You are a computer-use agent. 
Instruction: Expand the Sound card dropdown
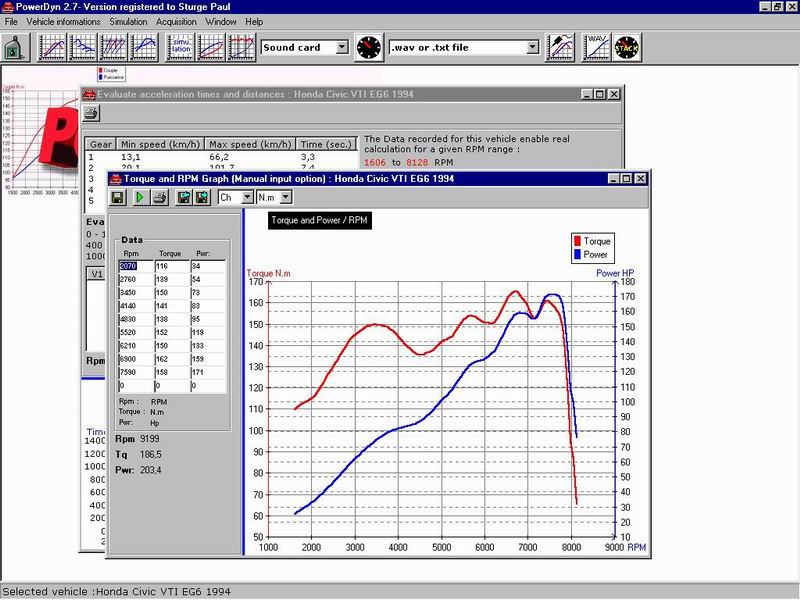pyautogui.click(x=341, y=47)
